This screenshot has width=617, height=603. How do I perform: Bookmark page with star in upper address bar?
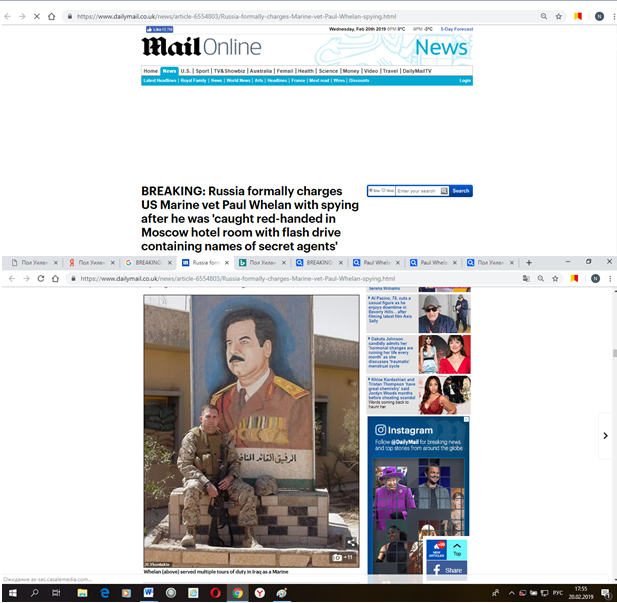pyautogui.click(x=558, y=17)
